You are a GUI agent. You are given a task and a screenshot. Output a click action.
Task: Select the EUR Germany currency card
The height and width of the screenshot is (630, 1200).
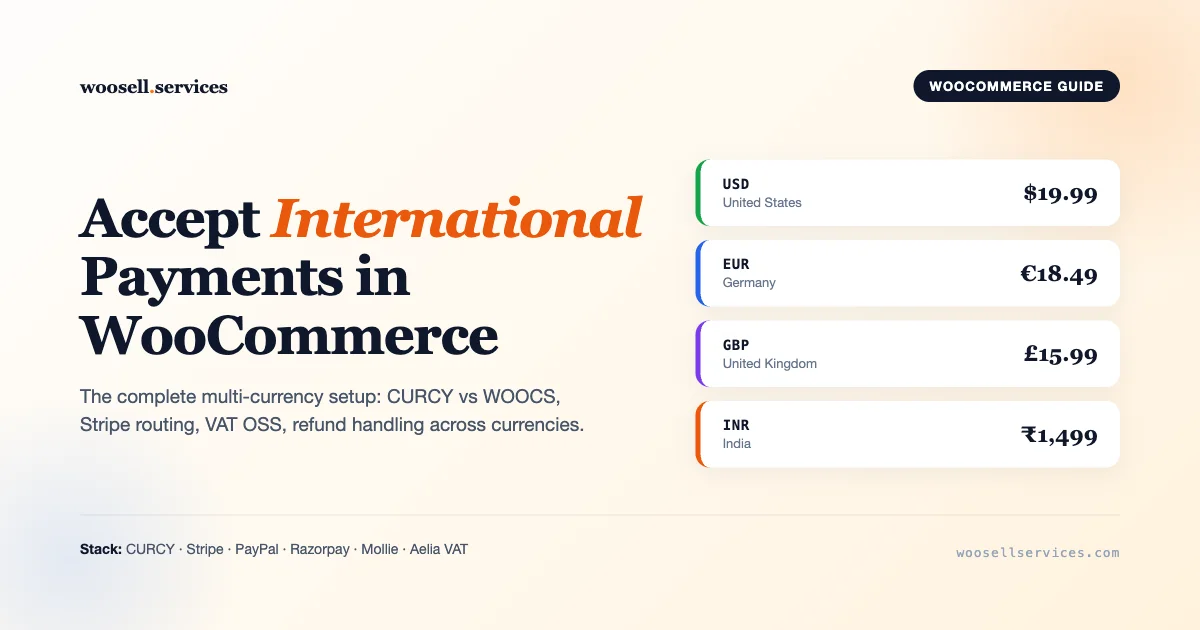click(906, 273)
